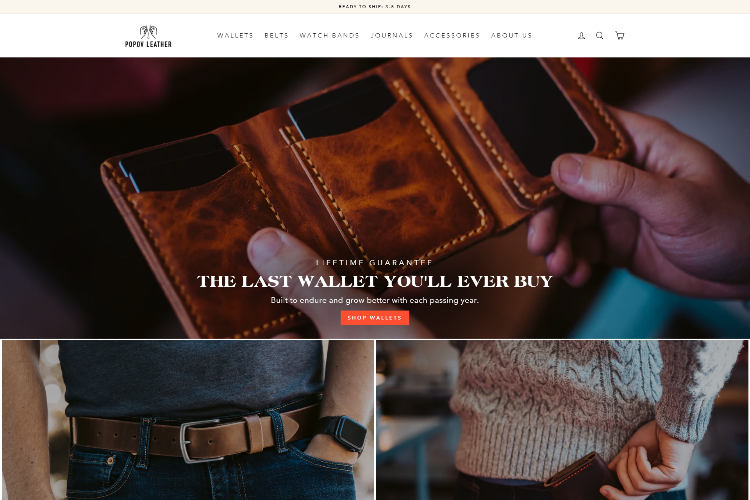Image resolution: width=750 pixels, height=500 pixels.
Task: Click the Shop Wallets button
Action: click(375, 318)
